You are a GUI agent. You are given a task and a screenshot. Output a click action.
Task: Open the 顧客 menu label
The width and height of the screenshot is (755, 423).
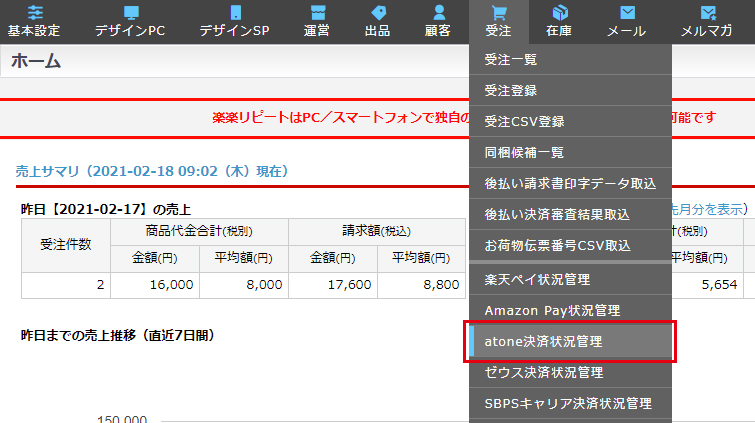point(438,30)
